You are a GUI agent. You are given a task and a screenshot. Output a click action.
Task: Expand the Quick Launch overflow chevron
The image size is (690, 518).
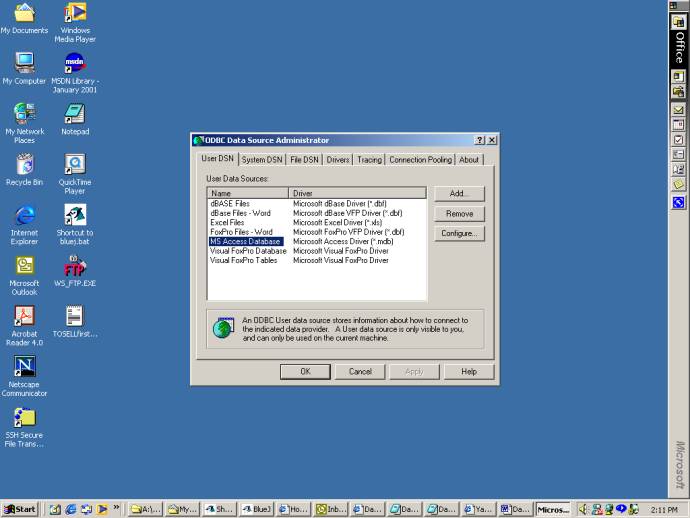[x=116, y=507]
